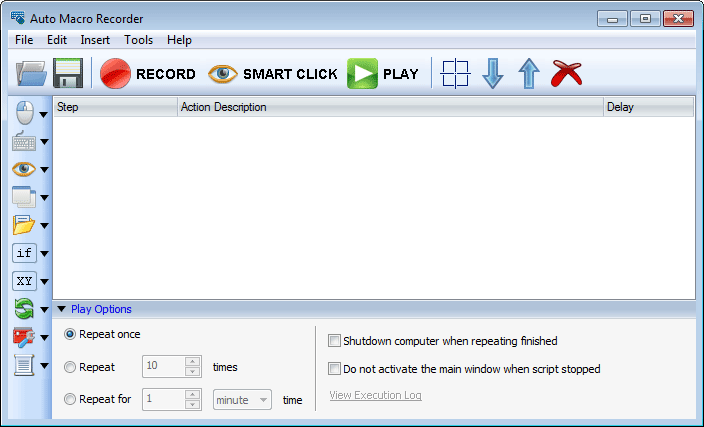Select the Repeat for radio button
The height and width of the screenshot is (427, 704).
[x=70, y=399]
